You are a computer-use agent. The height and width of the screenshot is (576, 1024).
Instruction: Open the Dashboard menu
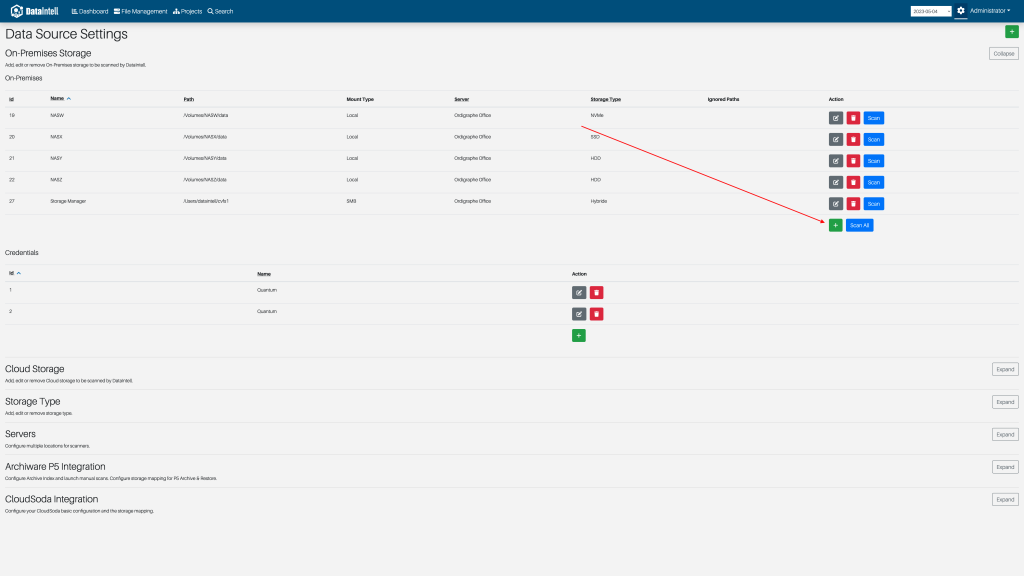[90, 11]
